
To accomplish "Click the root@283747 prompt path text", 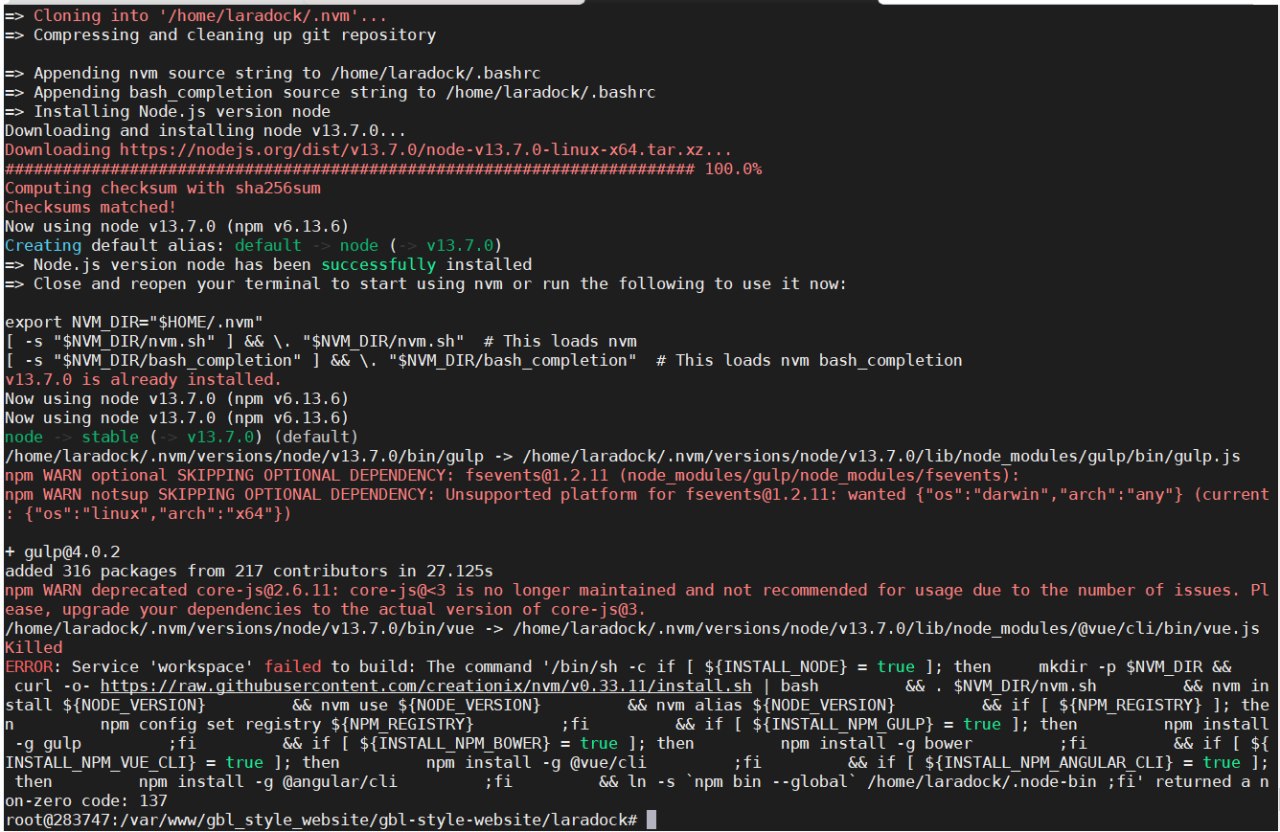I will (321, 820).
